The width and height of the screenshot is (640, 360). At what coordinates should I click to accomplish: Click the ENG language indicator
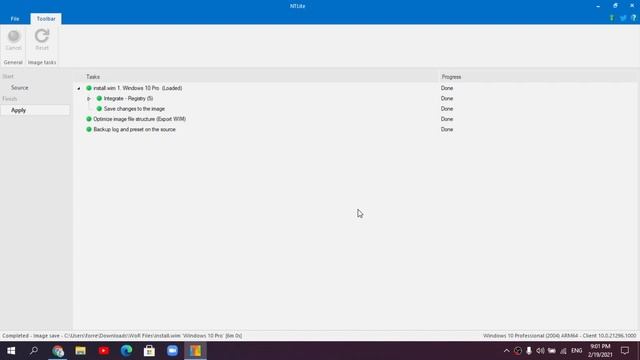click(577, 351)
